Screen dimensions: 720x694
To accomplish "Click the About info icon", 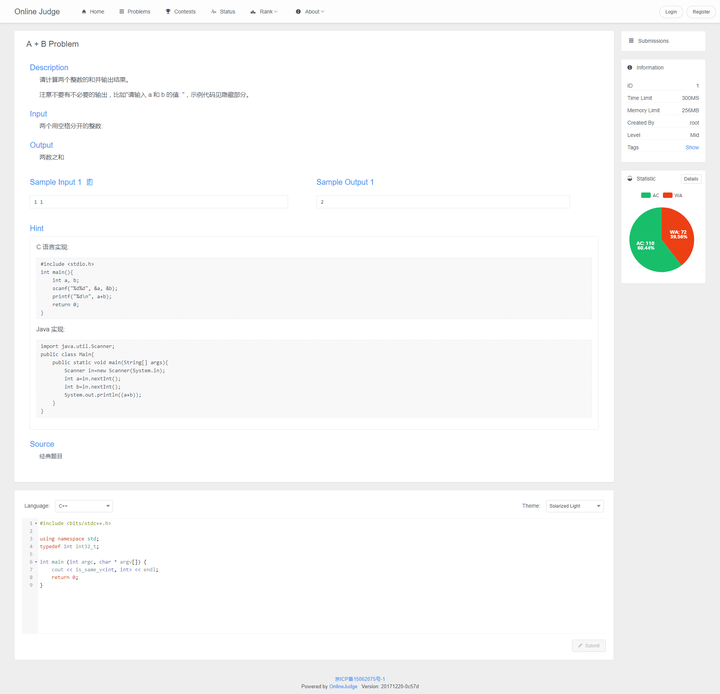I will pos(298,12).
